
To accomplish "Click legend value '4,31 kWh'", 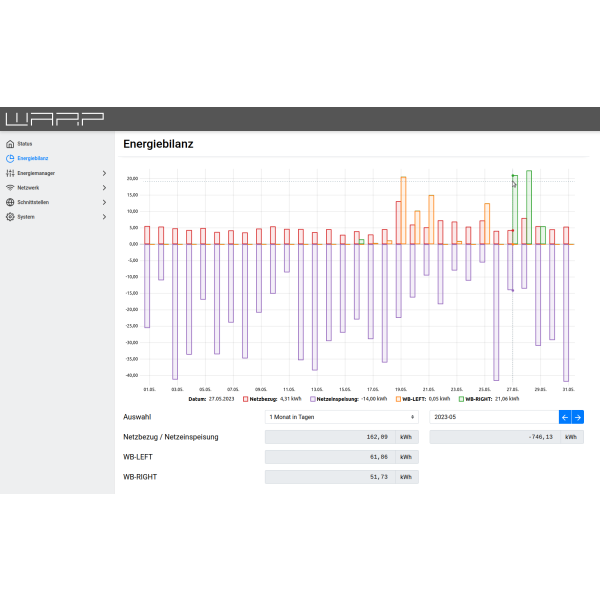I will point(291,399).
